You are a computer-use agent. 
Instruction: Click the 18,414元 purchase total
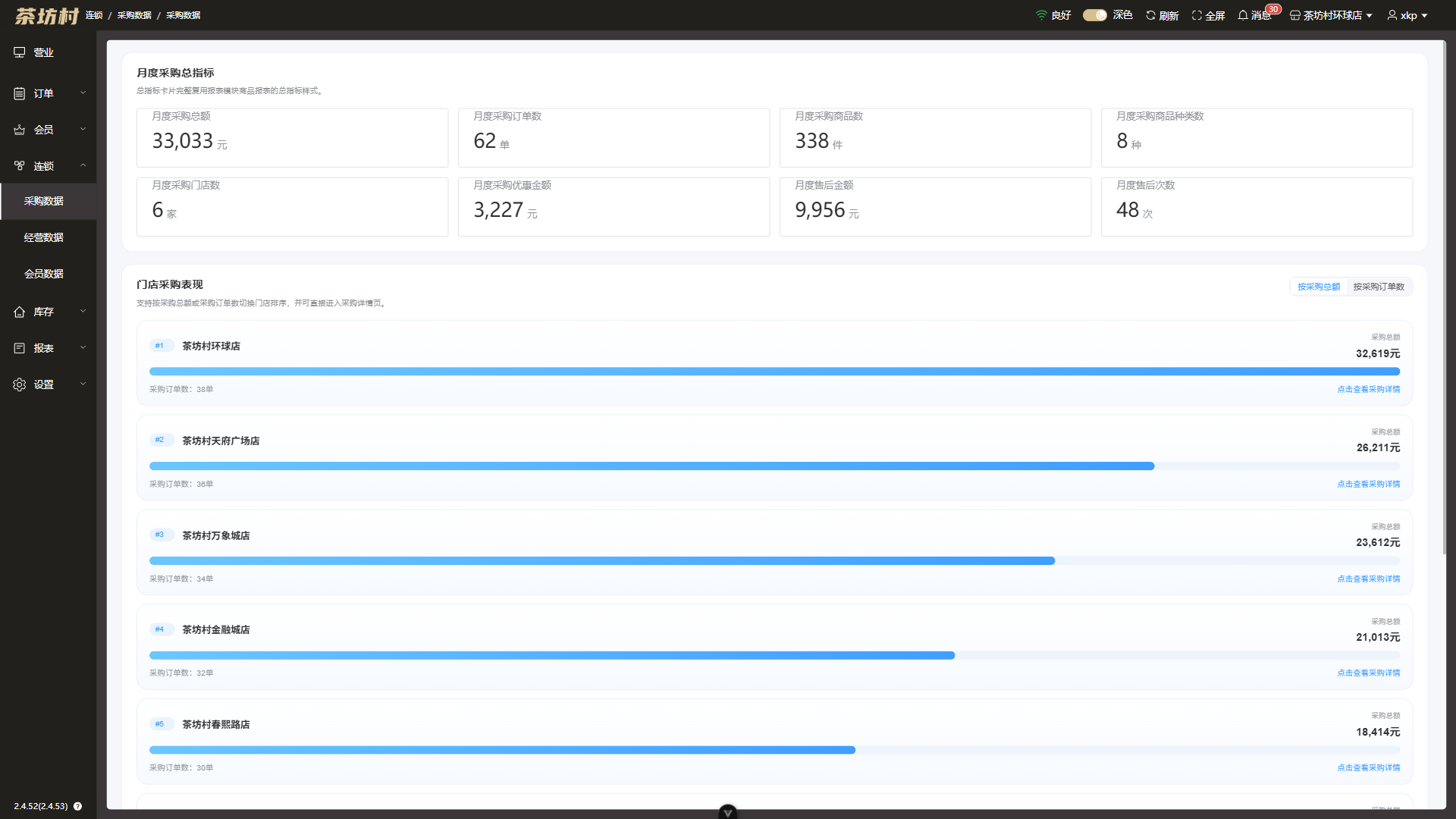pyautogui.click(x=1378, y=732)
